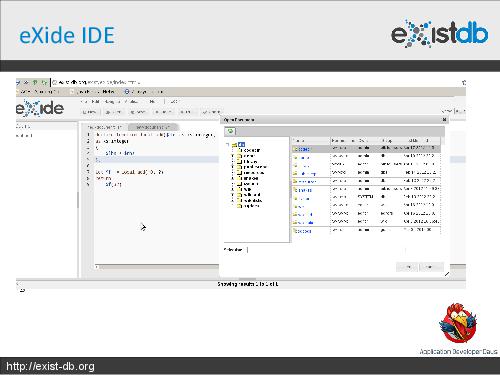Close the Open Document dialog
This screenshot has width=500, height=375.
coord(444,119)
